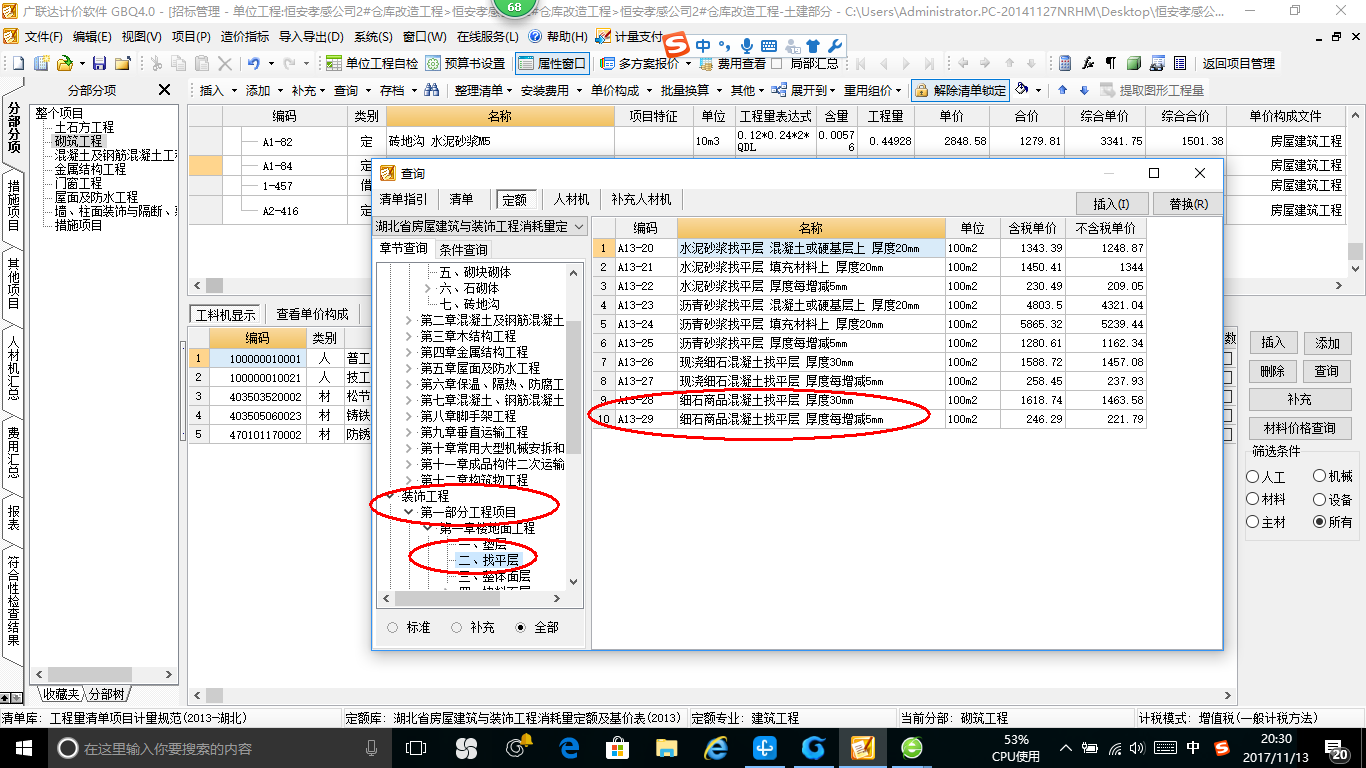This screenshot has height=768, width=1366.
Task: Open Windows Start menu
Action: point(23,748)
